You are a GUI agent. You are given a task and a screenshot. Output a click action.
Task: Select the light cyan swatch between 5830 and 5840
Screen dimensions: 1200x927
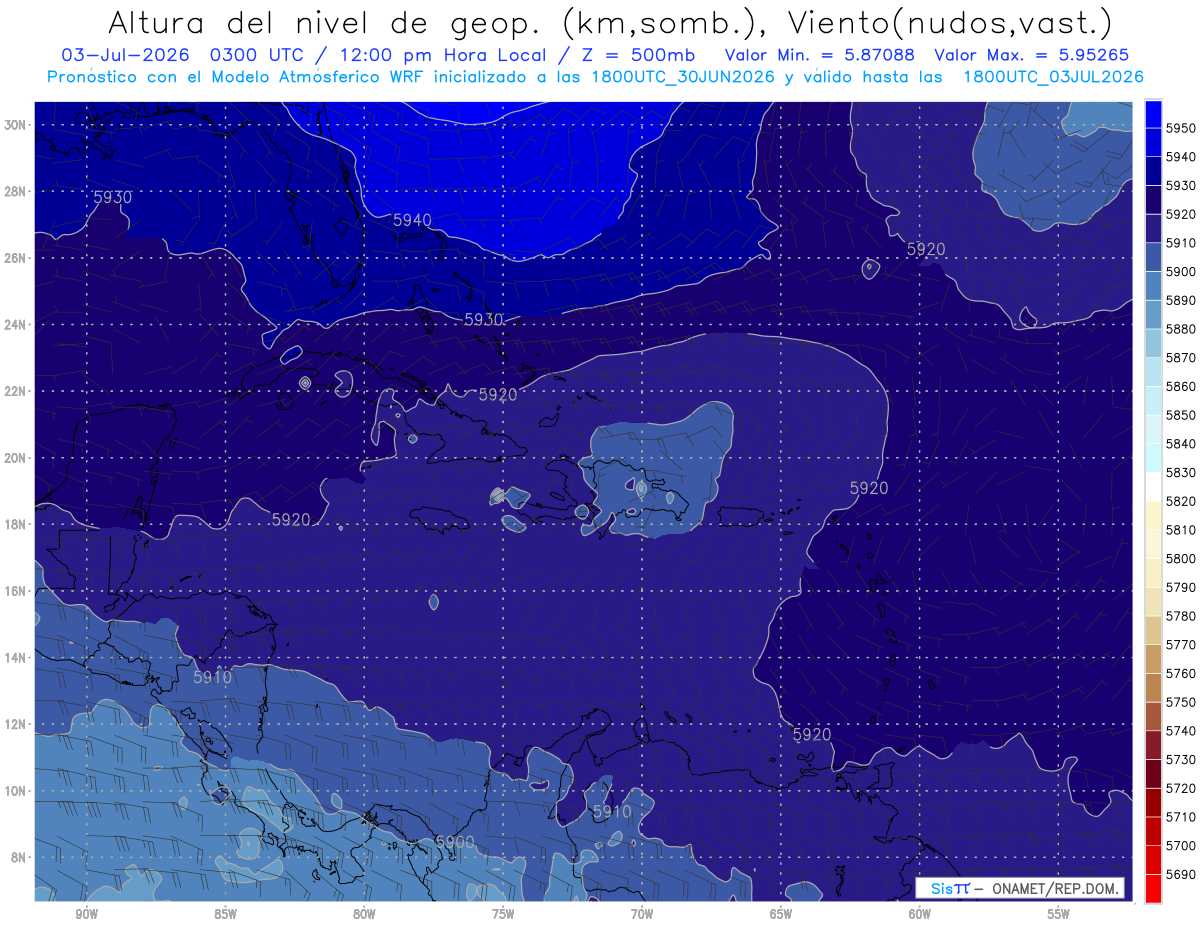(1153, 457)
